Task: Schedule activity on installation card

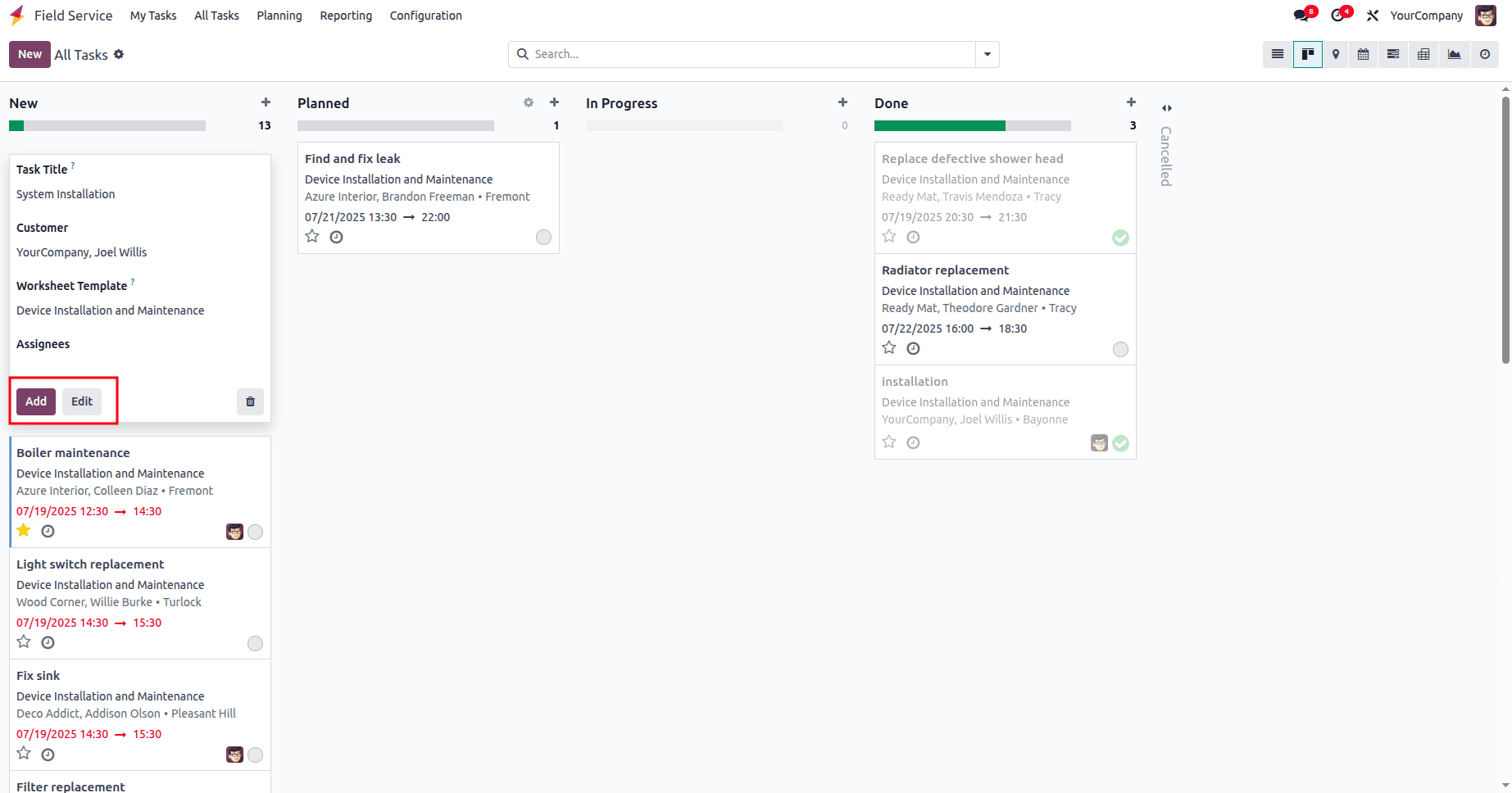Action: pos(913,442)
